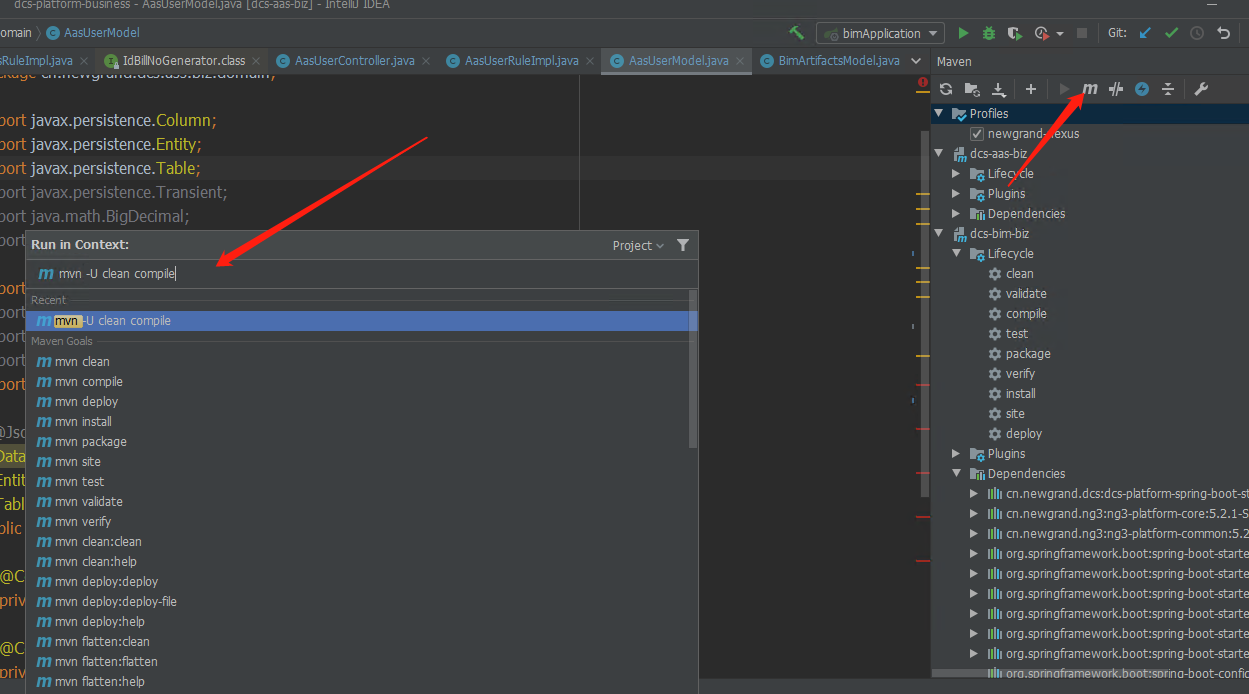The height and width of the screenshot is (694, 1249).
Task: Debug bimApplication with the bug icon
Action: pyautogui.click(x=989, y=33)
